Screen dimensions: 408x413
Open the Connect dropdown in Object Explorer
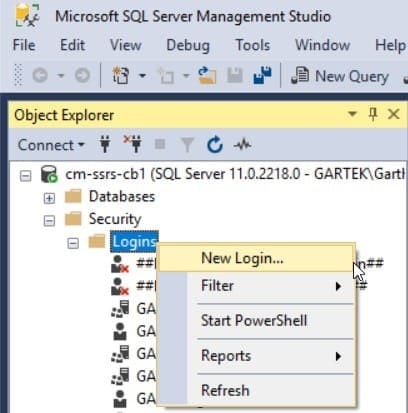coord(51,145)
